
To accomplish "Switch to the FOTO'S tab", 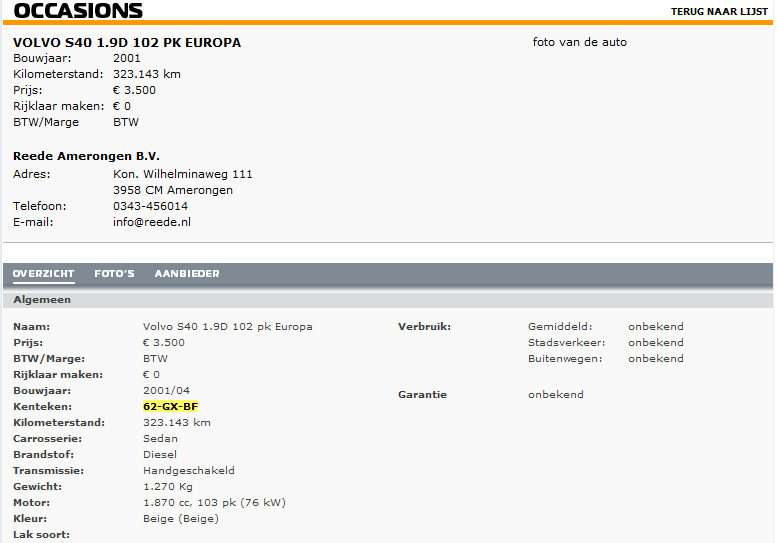I will [115, 273].
